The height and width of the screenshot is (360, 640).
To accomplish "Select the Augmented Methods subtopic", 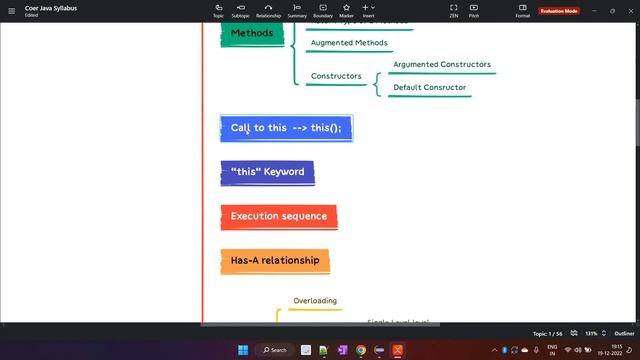I will [x=349, y=43].
